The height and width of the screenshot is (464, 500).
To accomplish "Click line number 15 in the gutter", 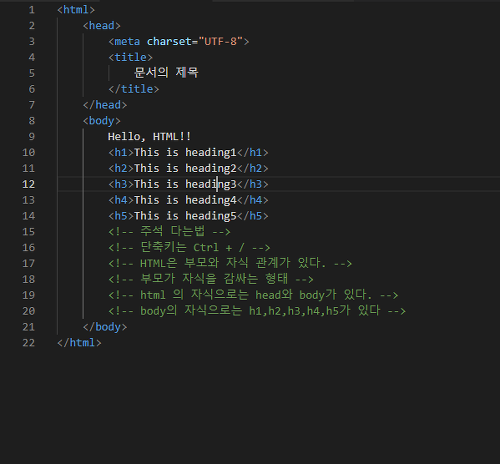I will [x=29, y=232].
